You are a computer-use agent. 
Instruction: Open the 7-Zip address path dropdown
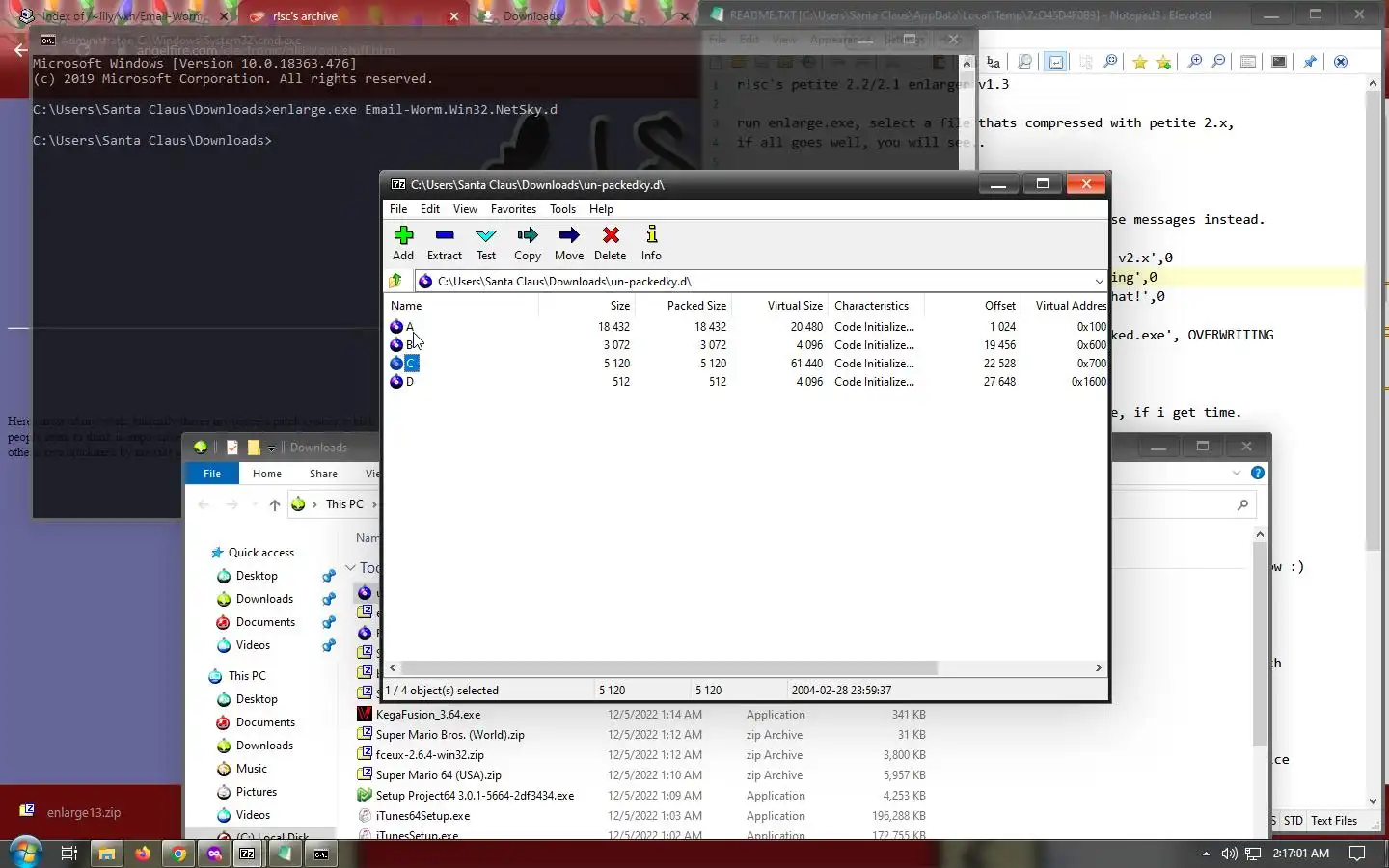click(x=1098, y=281)
